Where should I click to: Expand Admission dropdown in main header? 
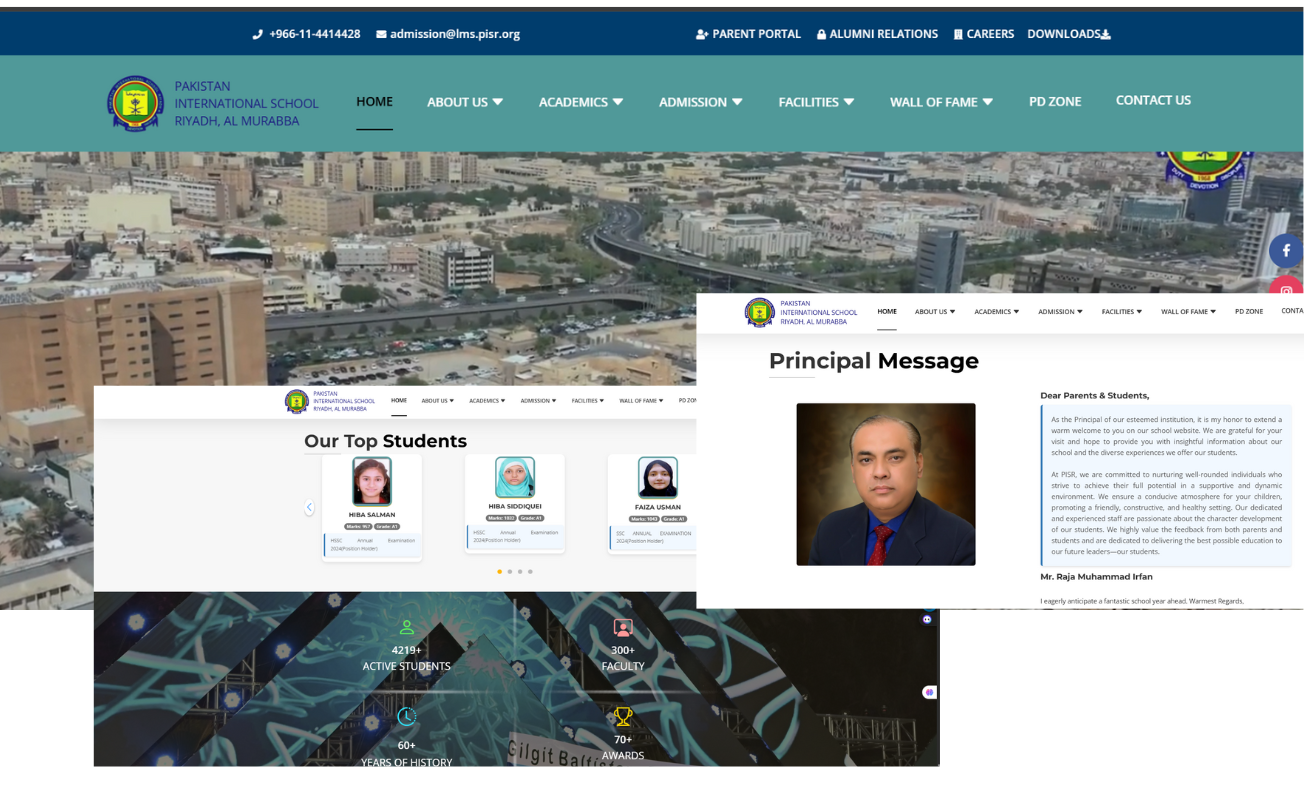click(701, 102)
